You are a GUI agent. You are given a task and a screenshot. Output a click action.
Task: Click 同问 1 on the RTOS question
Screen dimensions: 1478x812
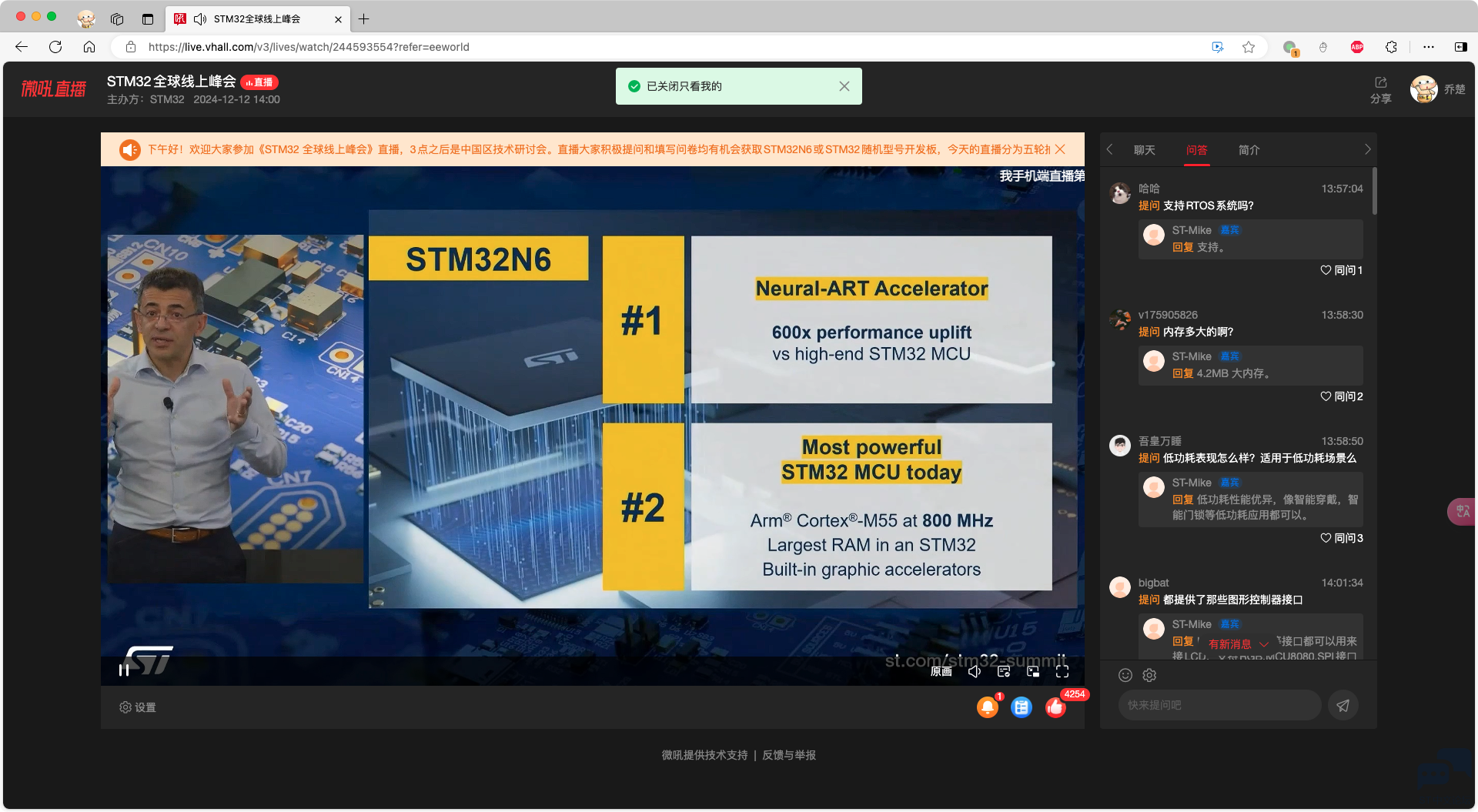point(1342,270)
